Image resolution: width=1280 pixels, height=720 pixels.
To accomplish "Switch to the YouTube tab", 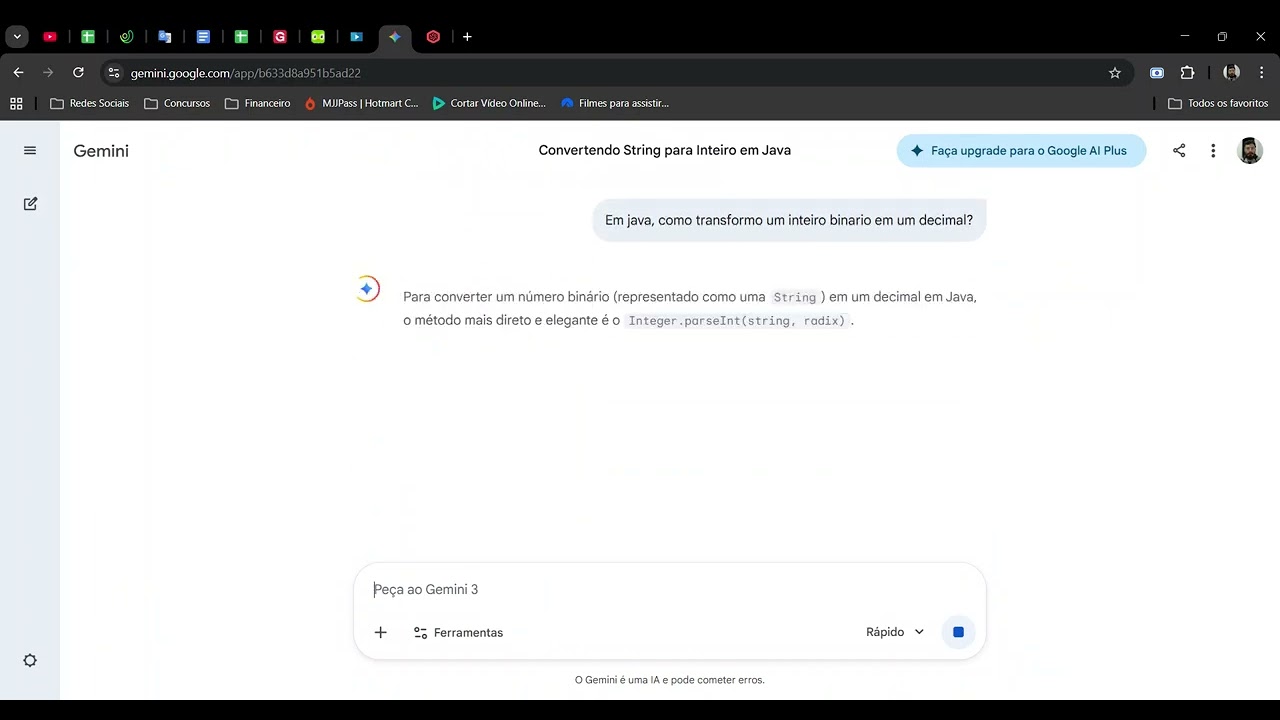I will tap(50, 37).
